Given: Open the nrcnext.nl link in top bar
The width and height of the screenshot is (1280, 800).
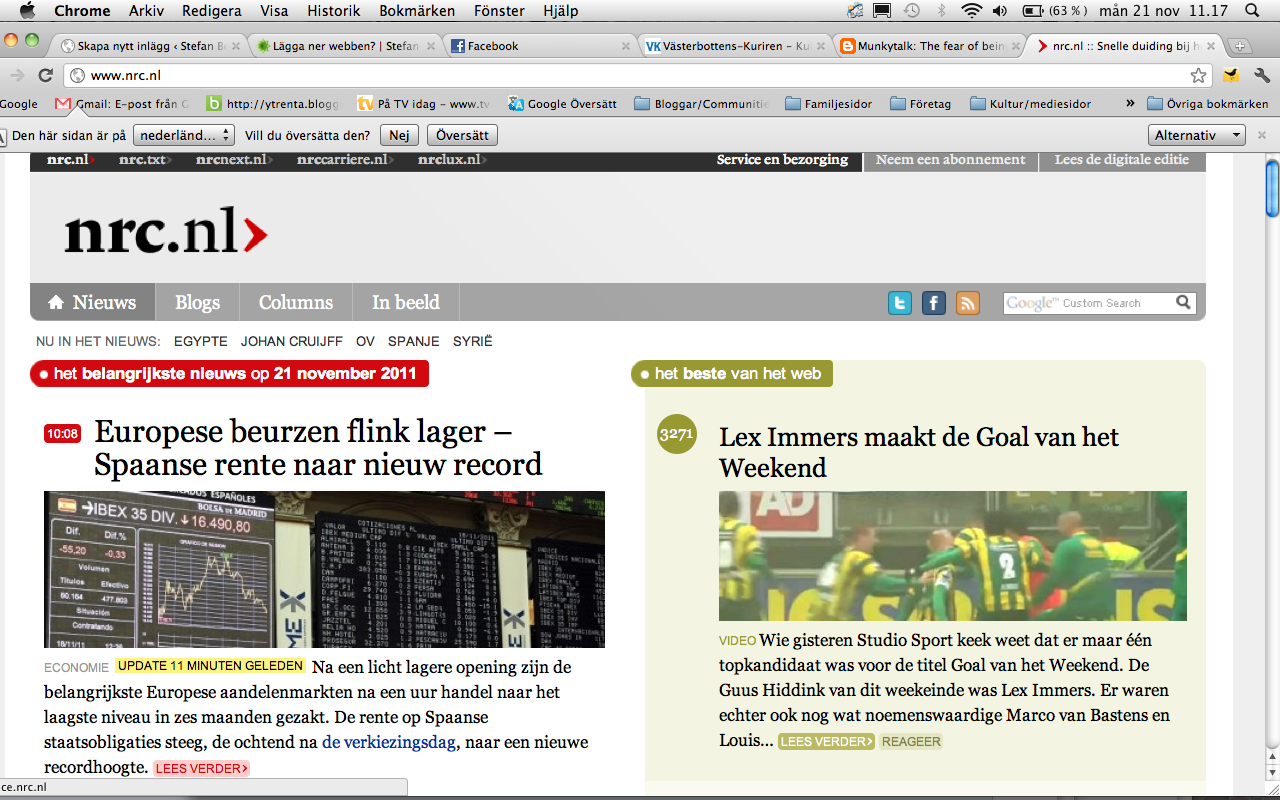Looking at the screenshot, I should pos(236,160).
